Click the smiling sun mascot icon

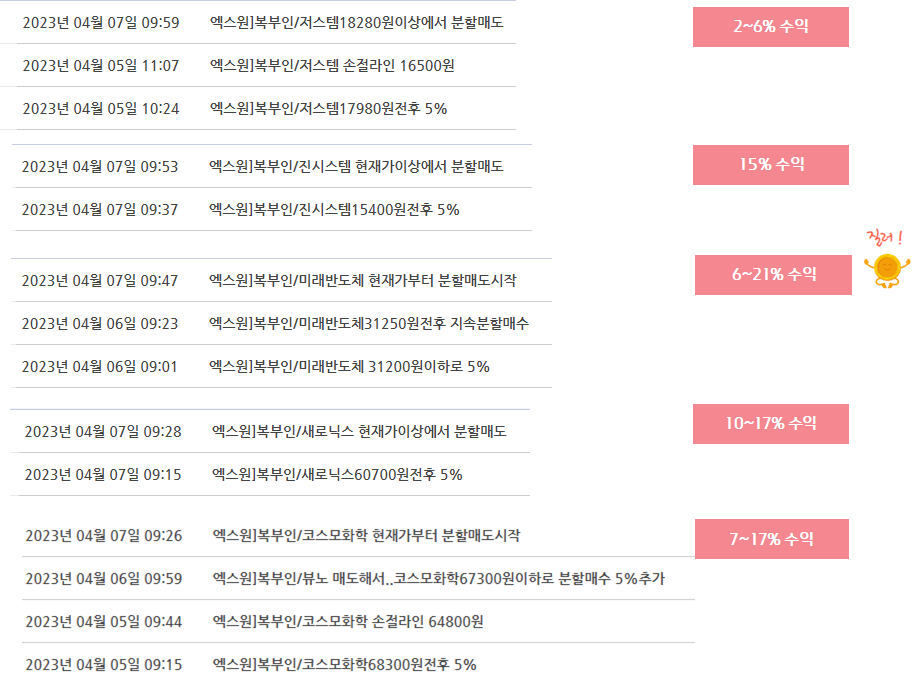887,270
